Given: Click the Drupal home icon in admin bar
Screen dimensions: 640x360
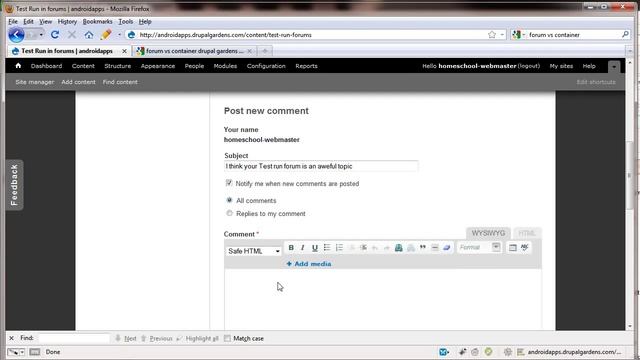Looking at the screenshot, I should (x=18, y=65).
